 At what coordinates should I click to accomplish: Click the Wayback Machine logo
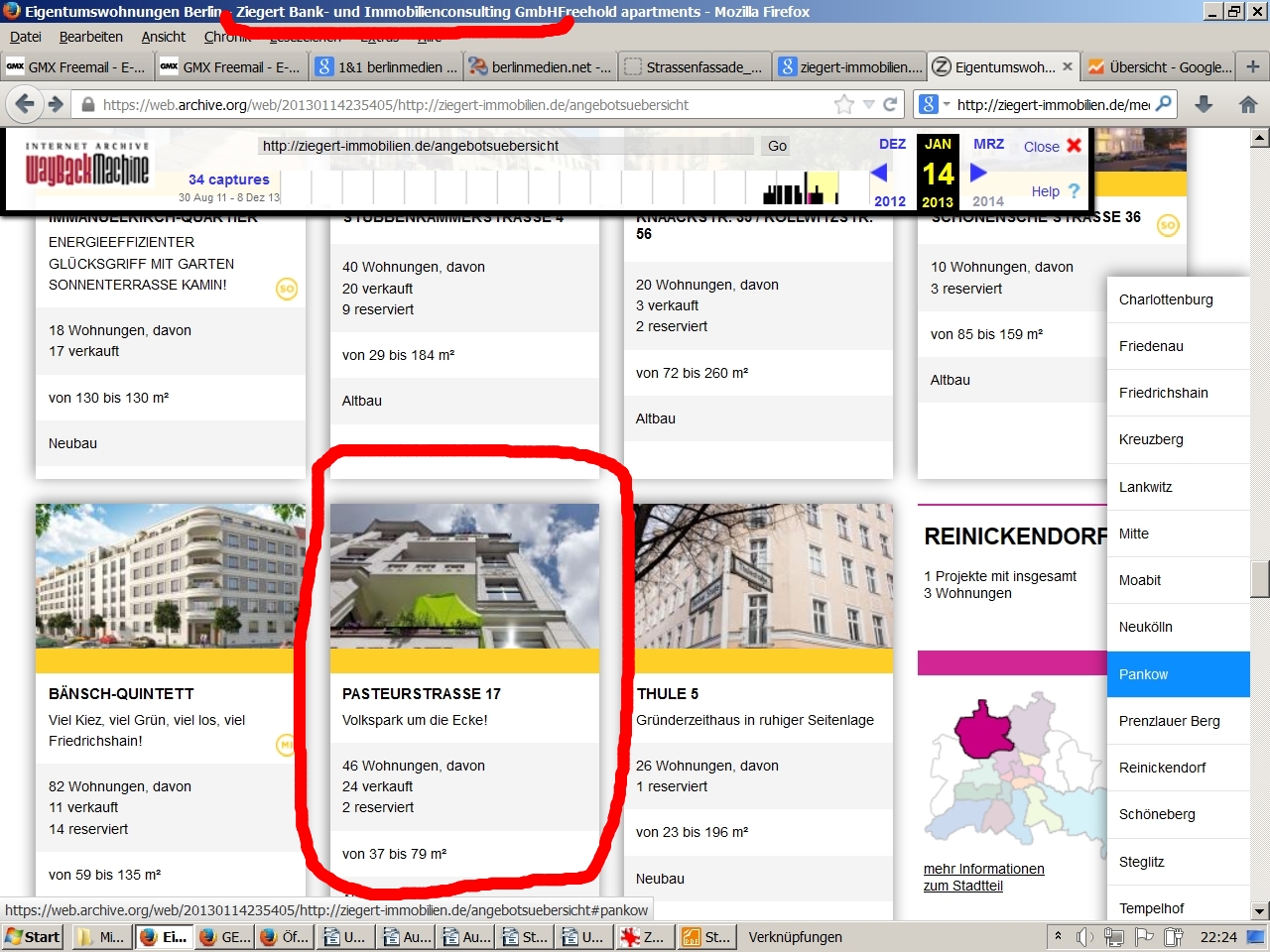[x=87, y=166]
